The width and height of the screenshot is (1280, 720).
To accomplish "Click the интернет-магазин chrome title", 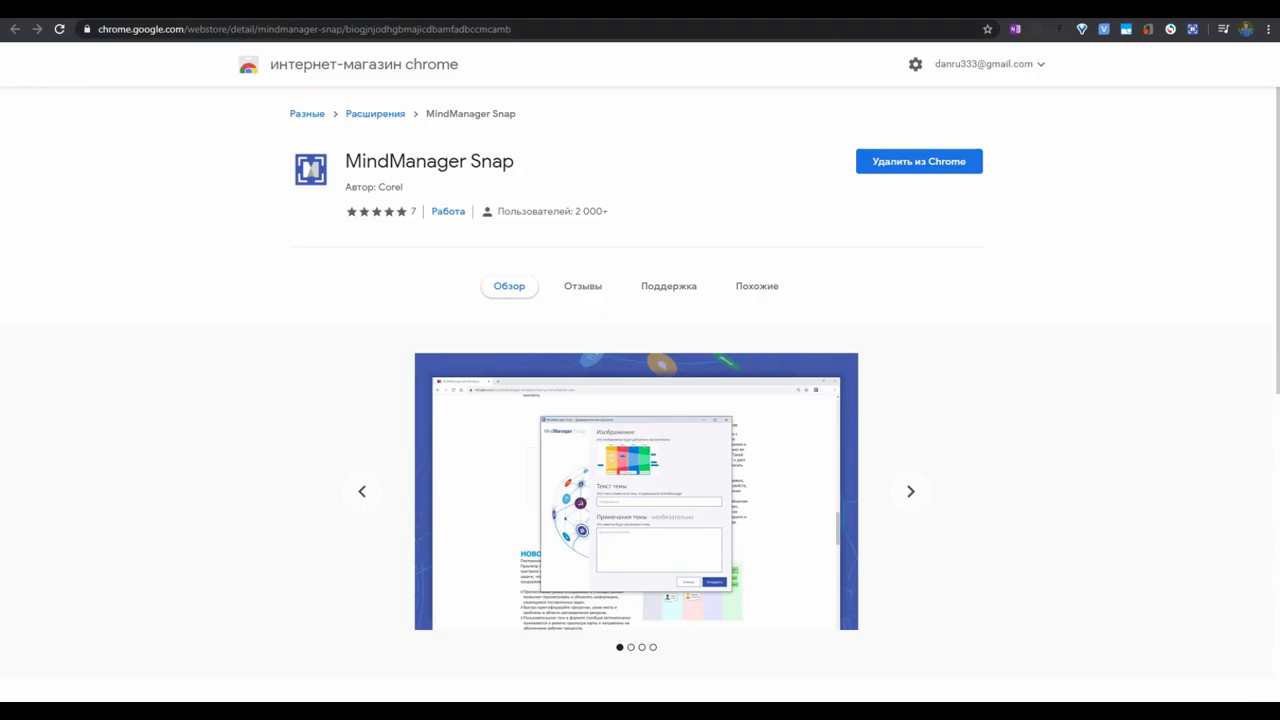I will pos(364,65).
